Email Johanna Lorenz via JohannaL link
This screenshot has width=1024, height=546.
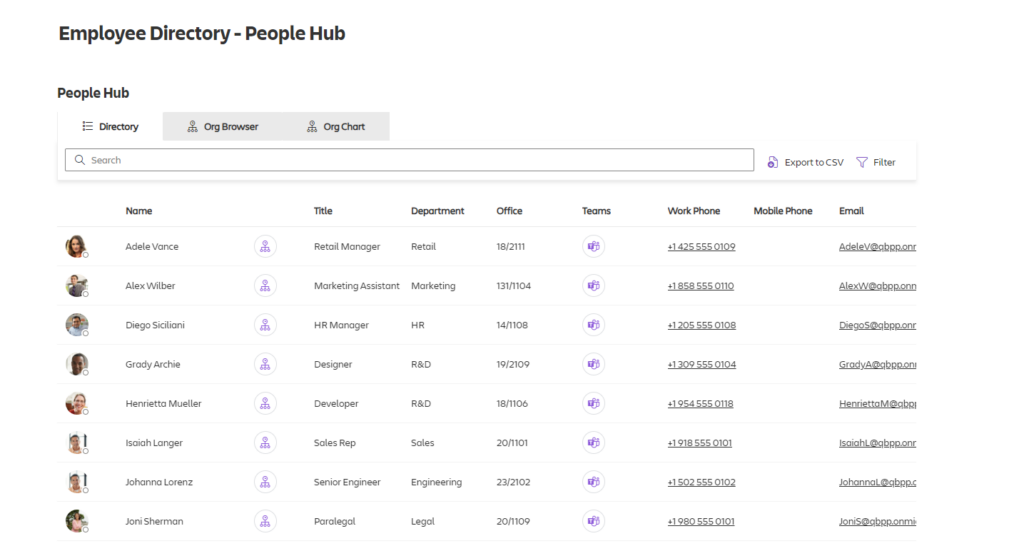click(877, 481)
